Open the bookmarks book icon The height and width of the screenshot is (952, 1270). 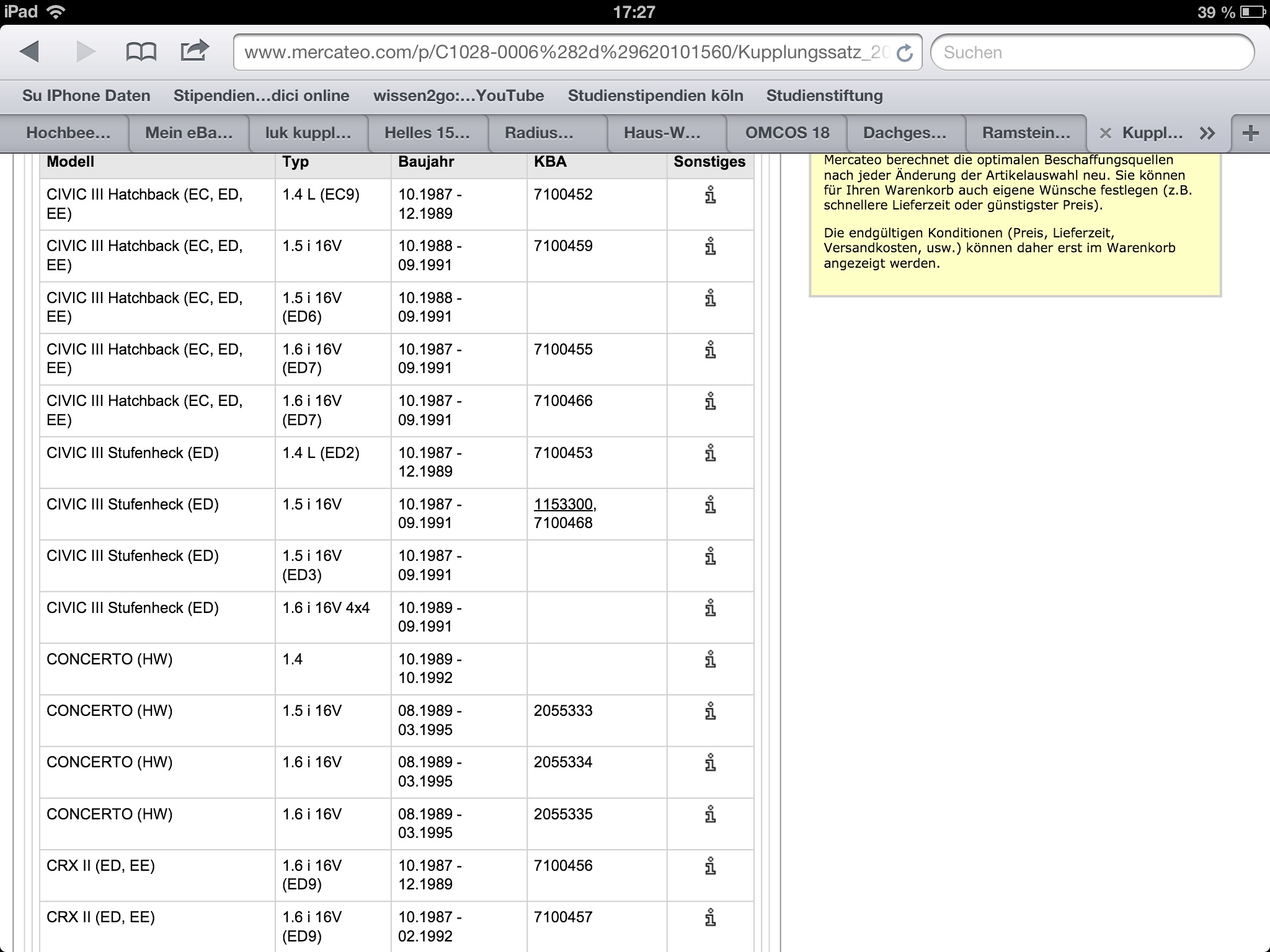click(x=141, y=52)
